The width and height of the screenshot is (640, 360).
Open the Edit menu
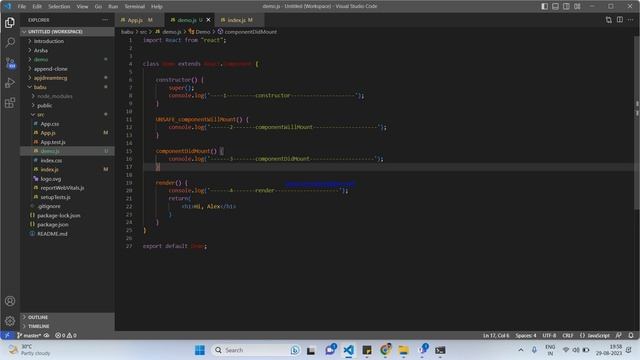tap(37, 7)
